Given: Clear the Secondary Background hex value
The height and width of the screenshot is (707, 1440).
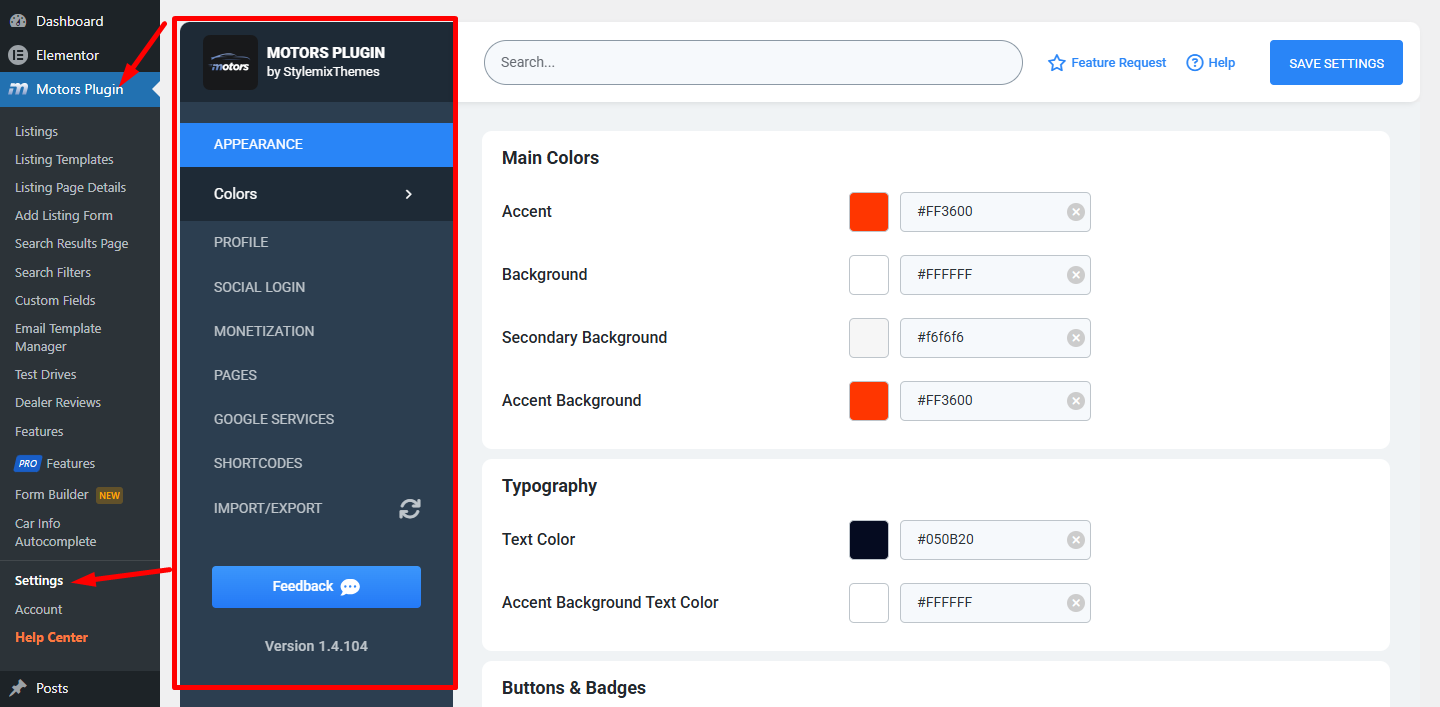Looking at the screenshot, I should point(1075,338).
